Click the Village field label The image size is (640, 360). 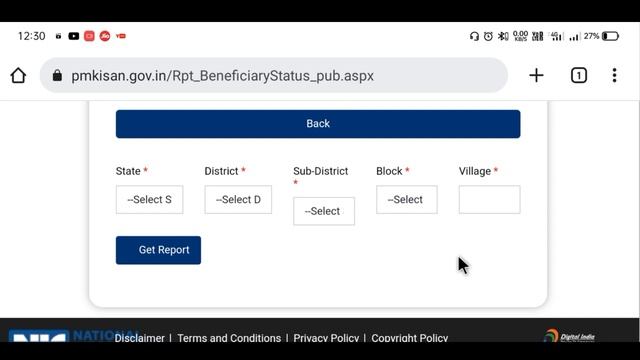click(475, 171)
